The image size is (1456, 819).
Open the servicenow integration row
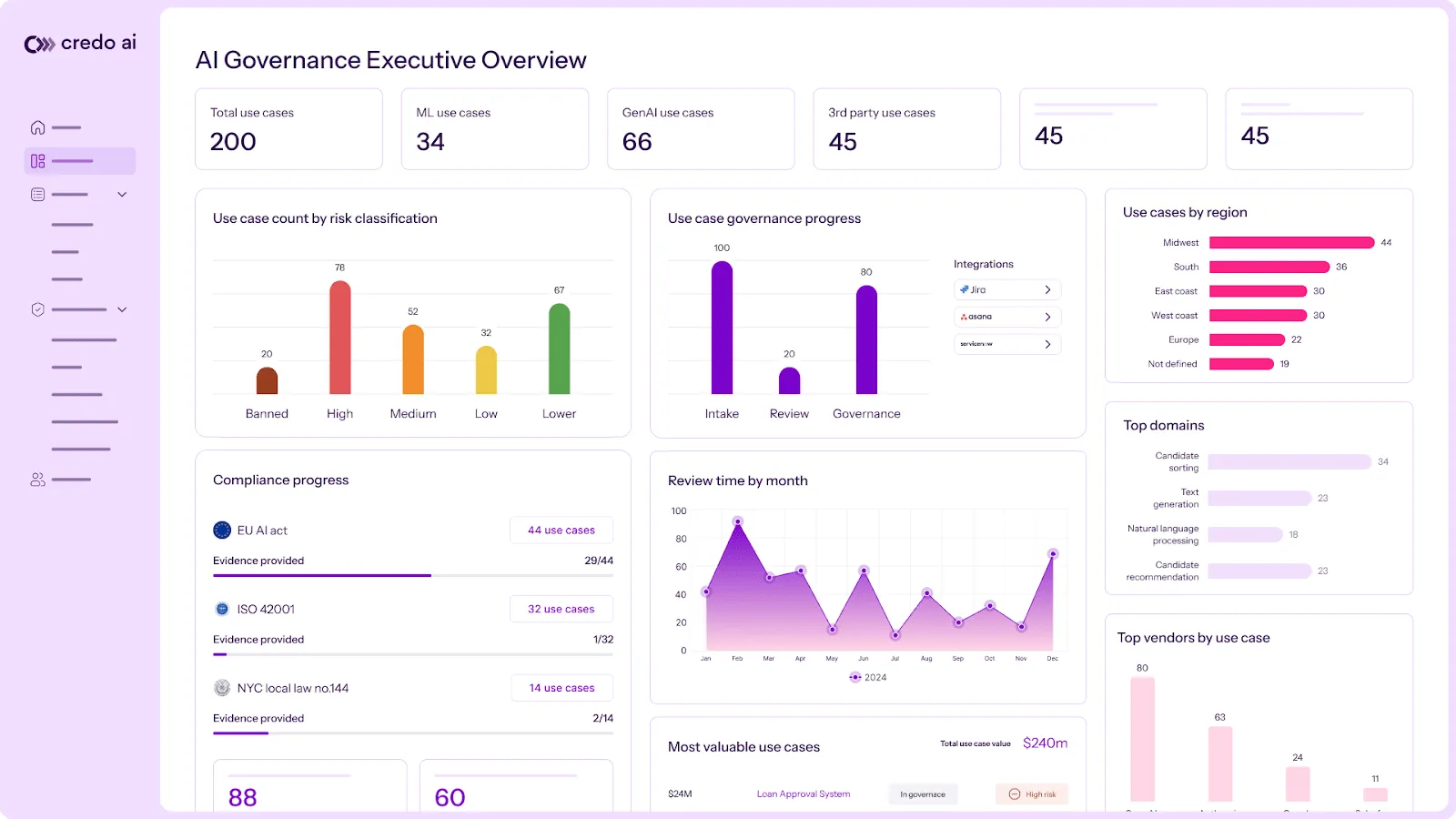1007,344
